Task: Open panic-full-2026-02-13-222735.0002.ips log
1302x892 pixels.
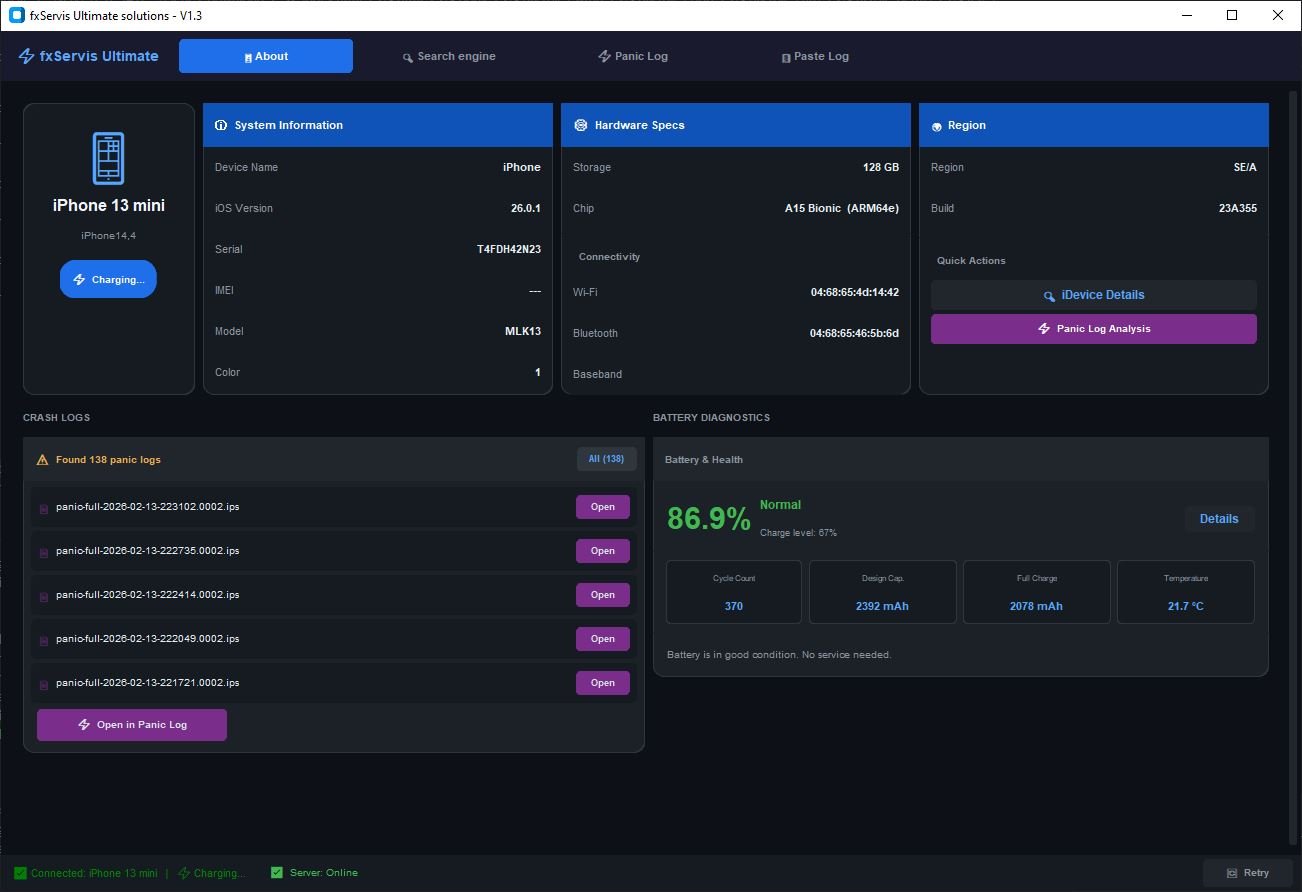Action: point(603,551)
